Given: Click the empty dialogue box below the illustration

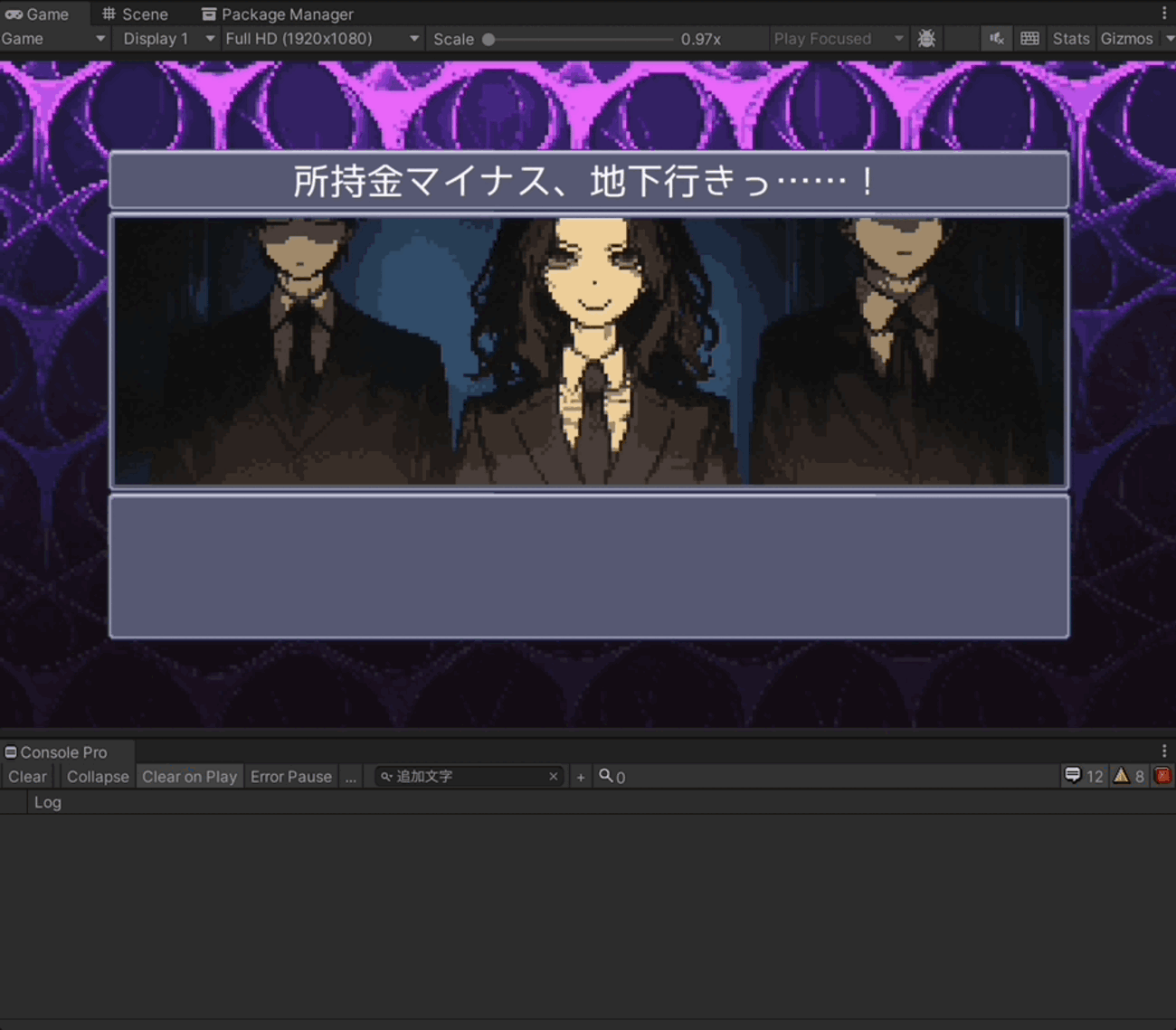Looking at the screenshot, I should click(x=589, y=566).
